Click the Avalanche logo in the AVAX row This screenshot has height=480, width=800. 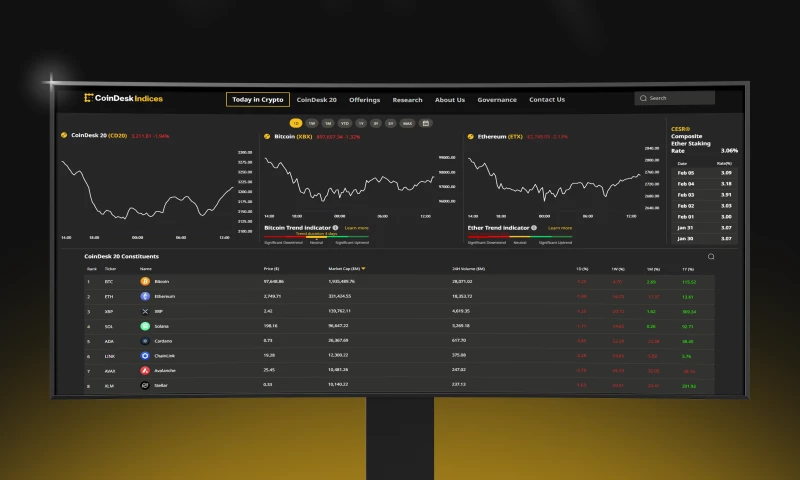[145, 370]
